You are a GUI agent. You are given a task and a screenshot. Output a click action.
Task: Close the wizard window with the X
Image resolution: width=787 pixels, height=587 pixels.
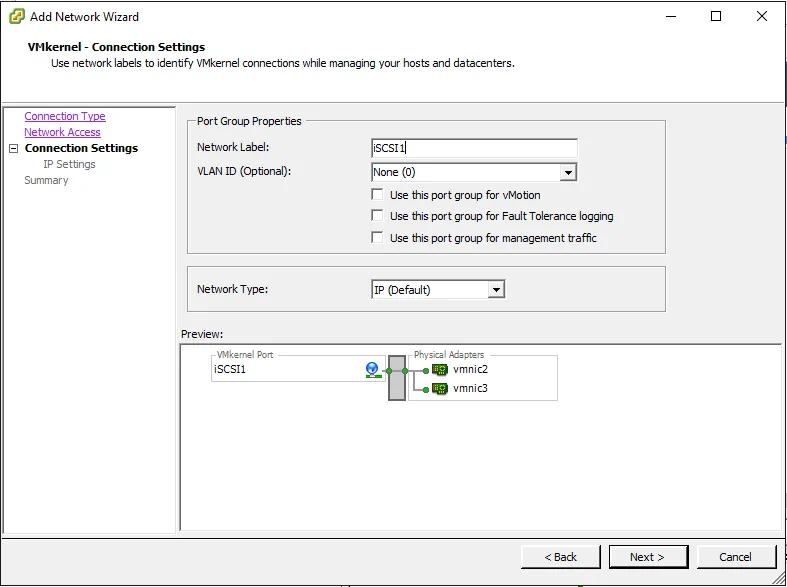point(761,16)
